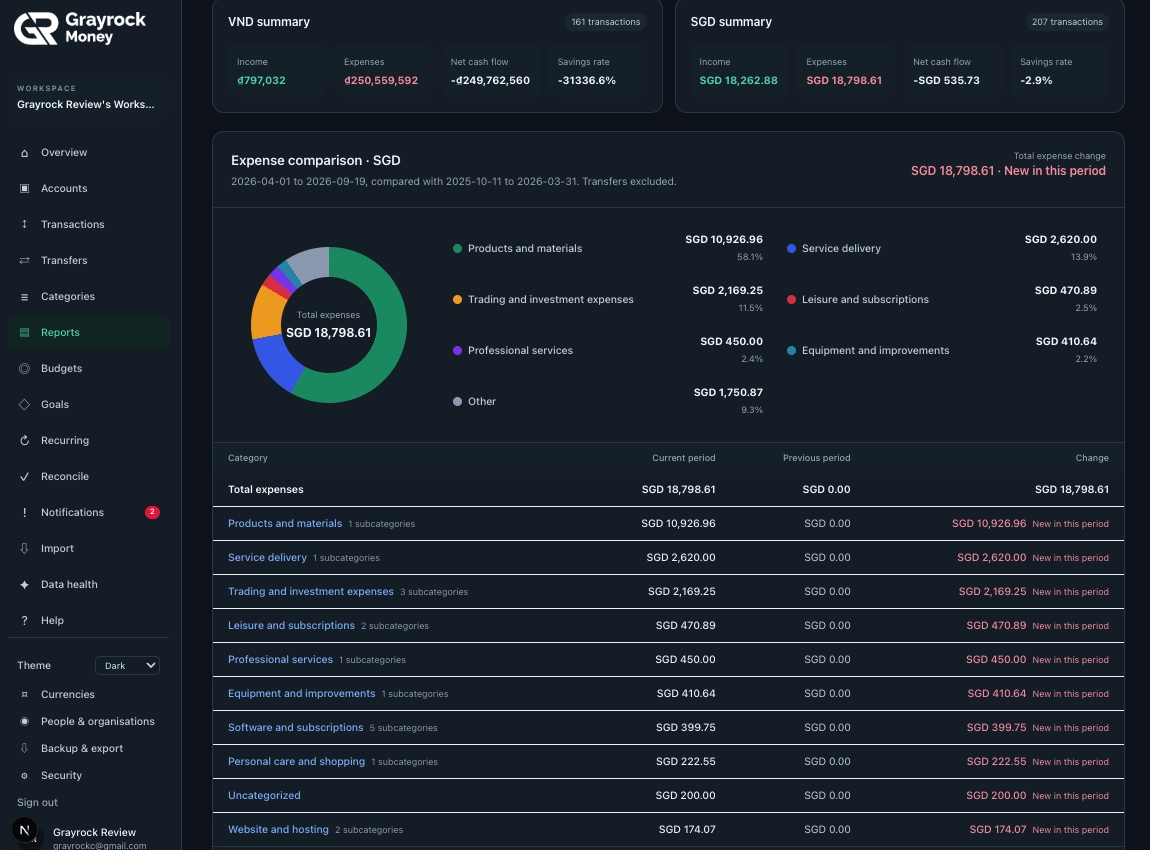Image resolution: width=1150 pixels, height=850 pixels.
Task: Click the Backup & export icon
Action: pos(24,748)
